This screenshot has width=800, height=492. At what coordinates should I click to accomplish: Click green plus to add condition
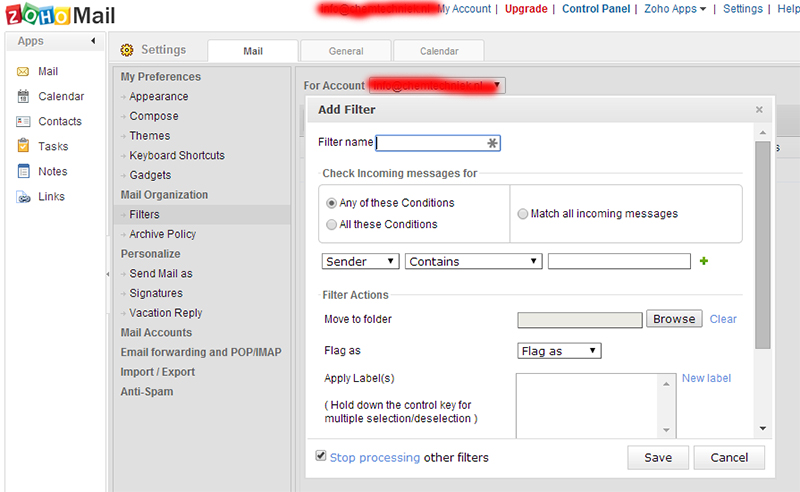[704, 262]
